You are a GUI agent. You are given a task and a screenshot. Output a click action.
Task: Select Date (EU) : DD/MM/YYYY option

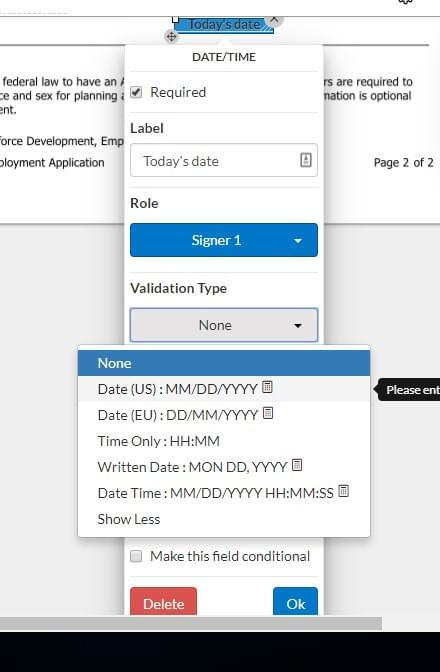(x=224, y=415)
